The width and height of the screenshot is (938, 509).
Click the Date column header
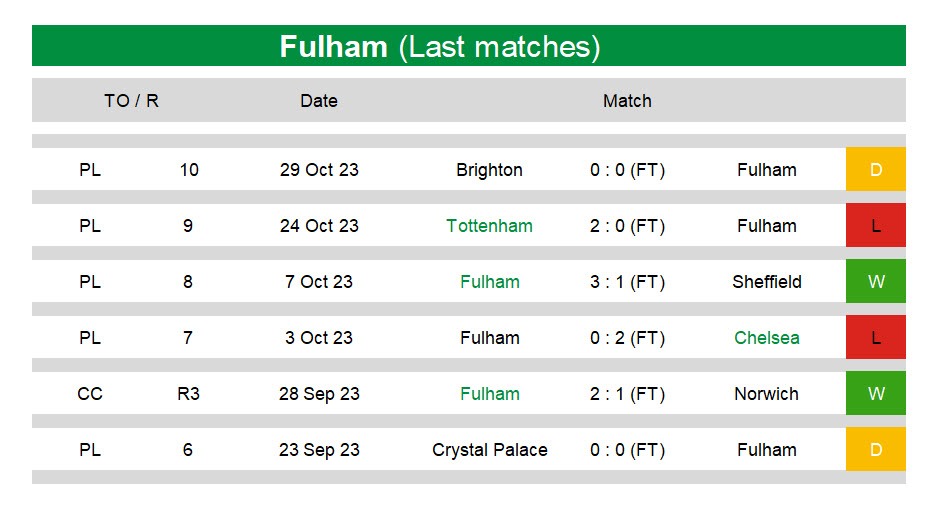319,100
